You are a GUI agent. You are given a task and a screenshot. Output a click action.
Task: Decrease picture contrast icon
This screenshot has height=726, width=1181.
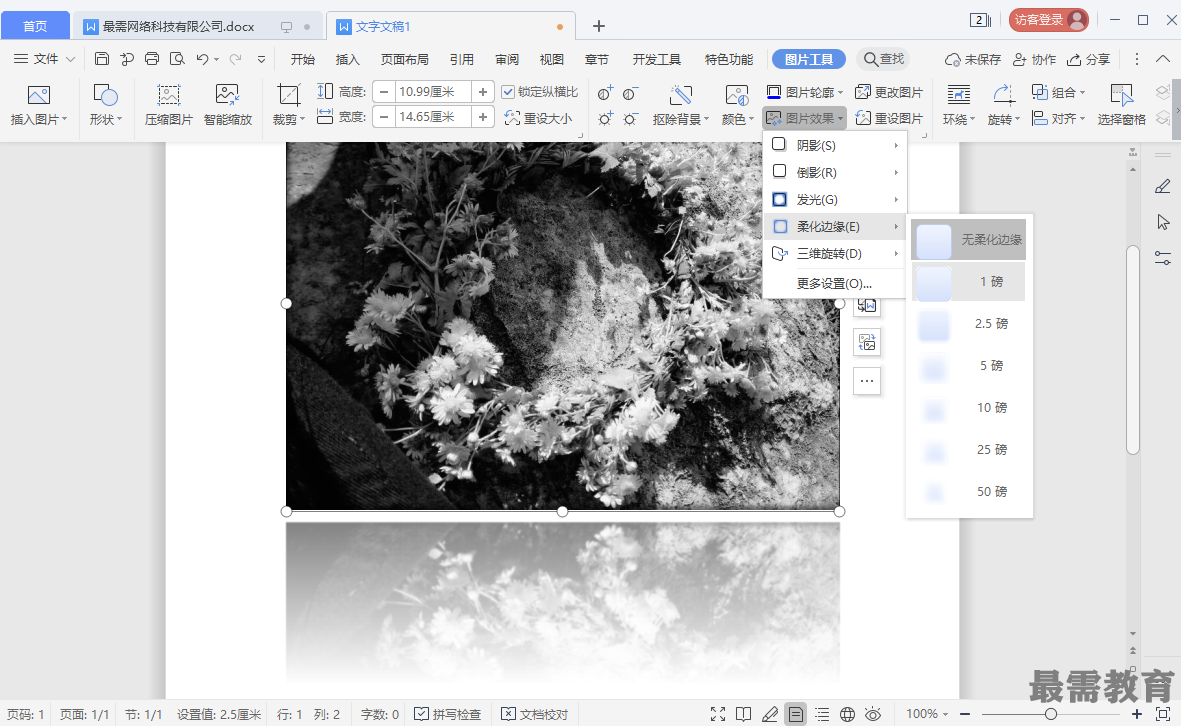point(630,93)
